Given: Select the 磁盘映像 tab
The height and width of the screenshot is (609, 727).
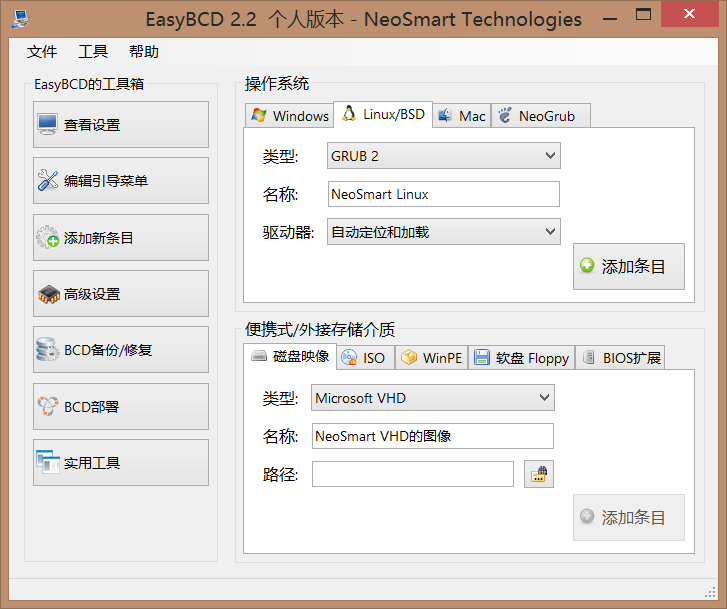Looking at the screenshot, I should (x=290, y=356).
